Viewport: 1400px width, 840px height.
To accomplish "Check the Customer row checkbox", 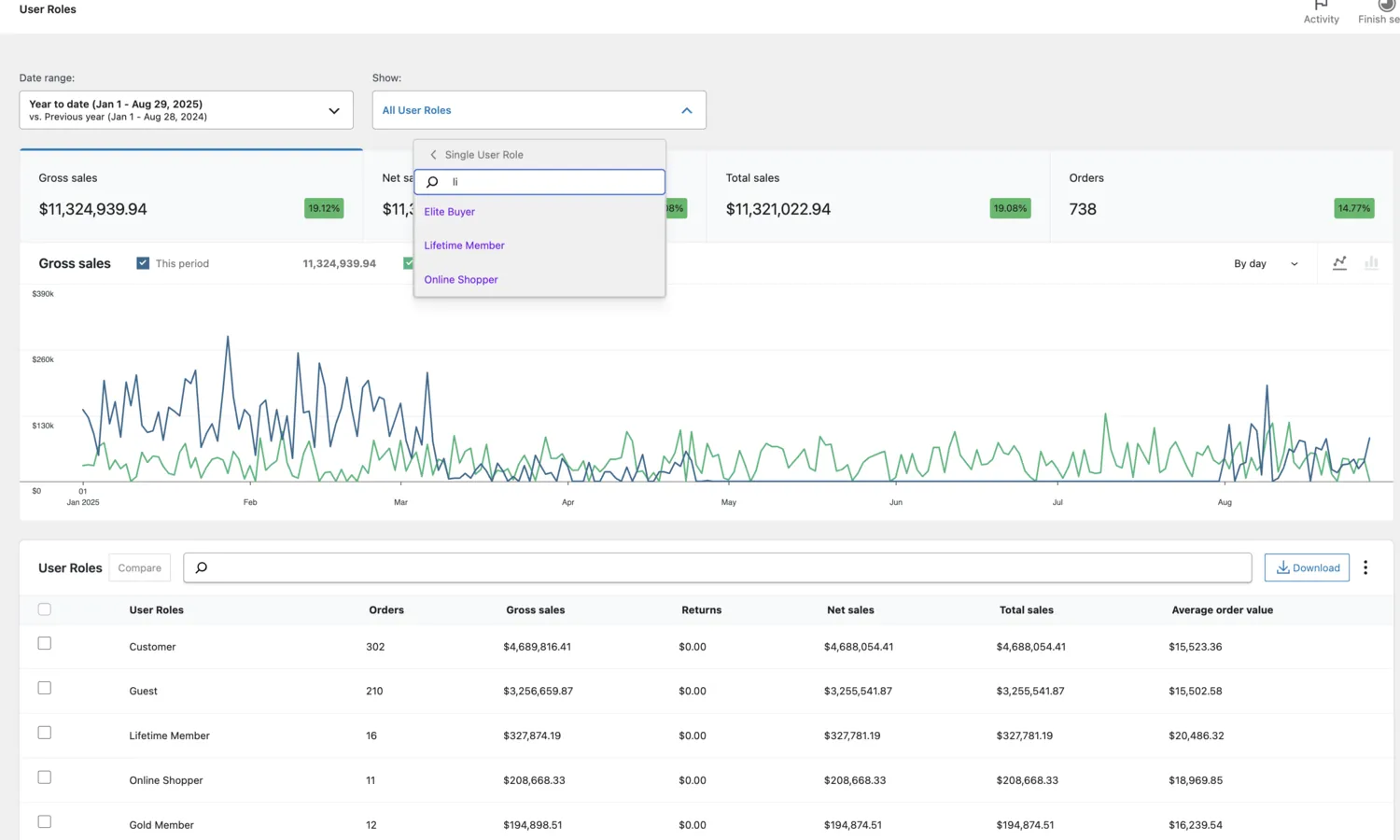I will [x=45, y=643].
